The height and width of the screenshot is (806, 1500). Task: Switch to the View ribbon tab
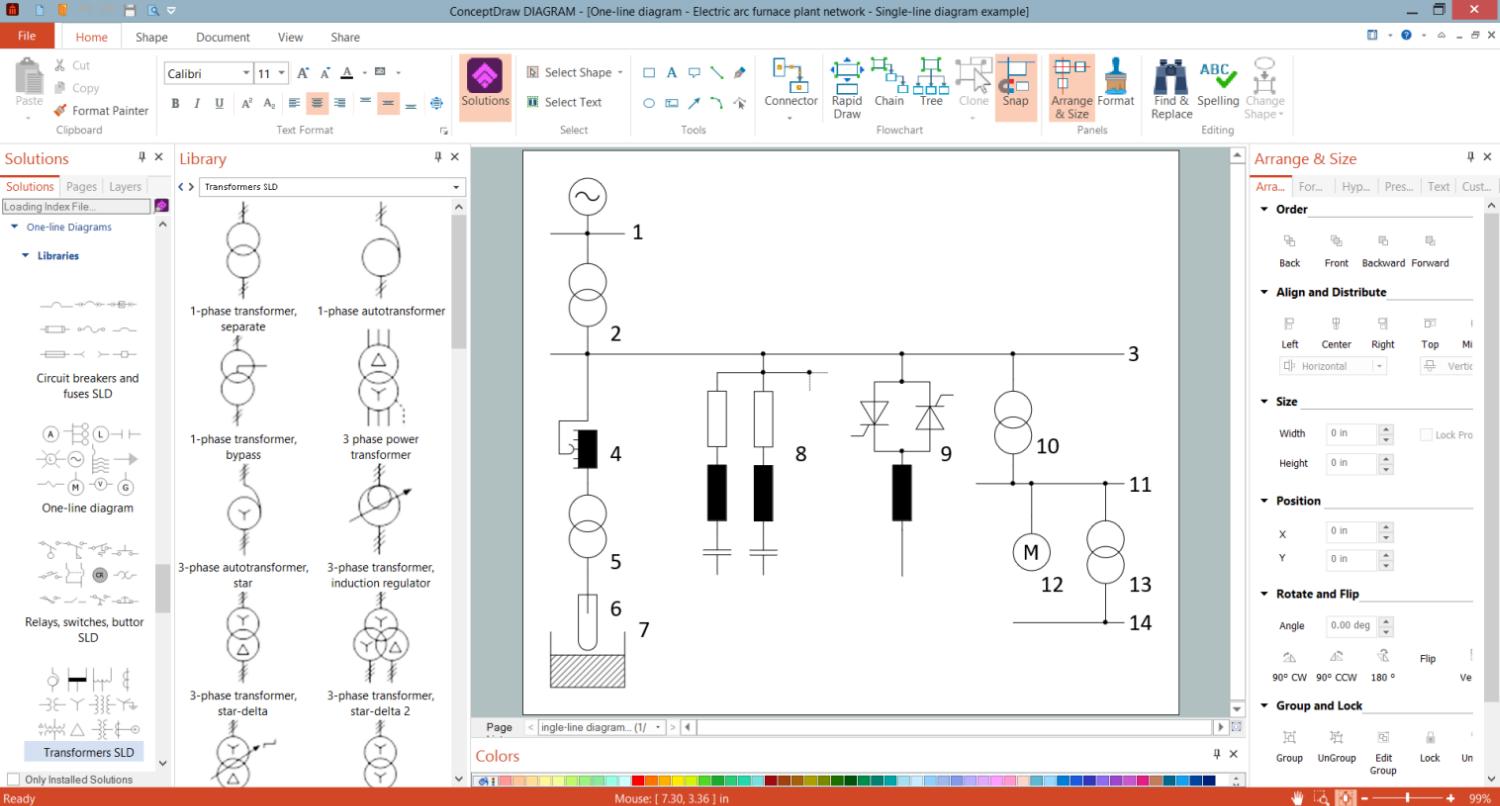(x=290, y=37)
